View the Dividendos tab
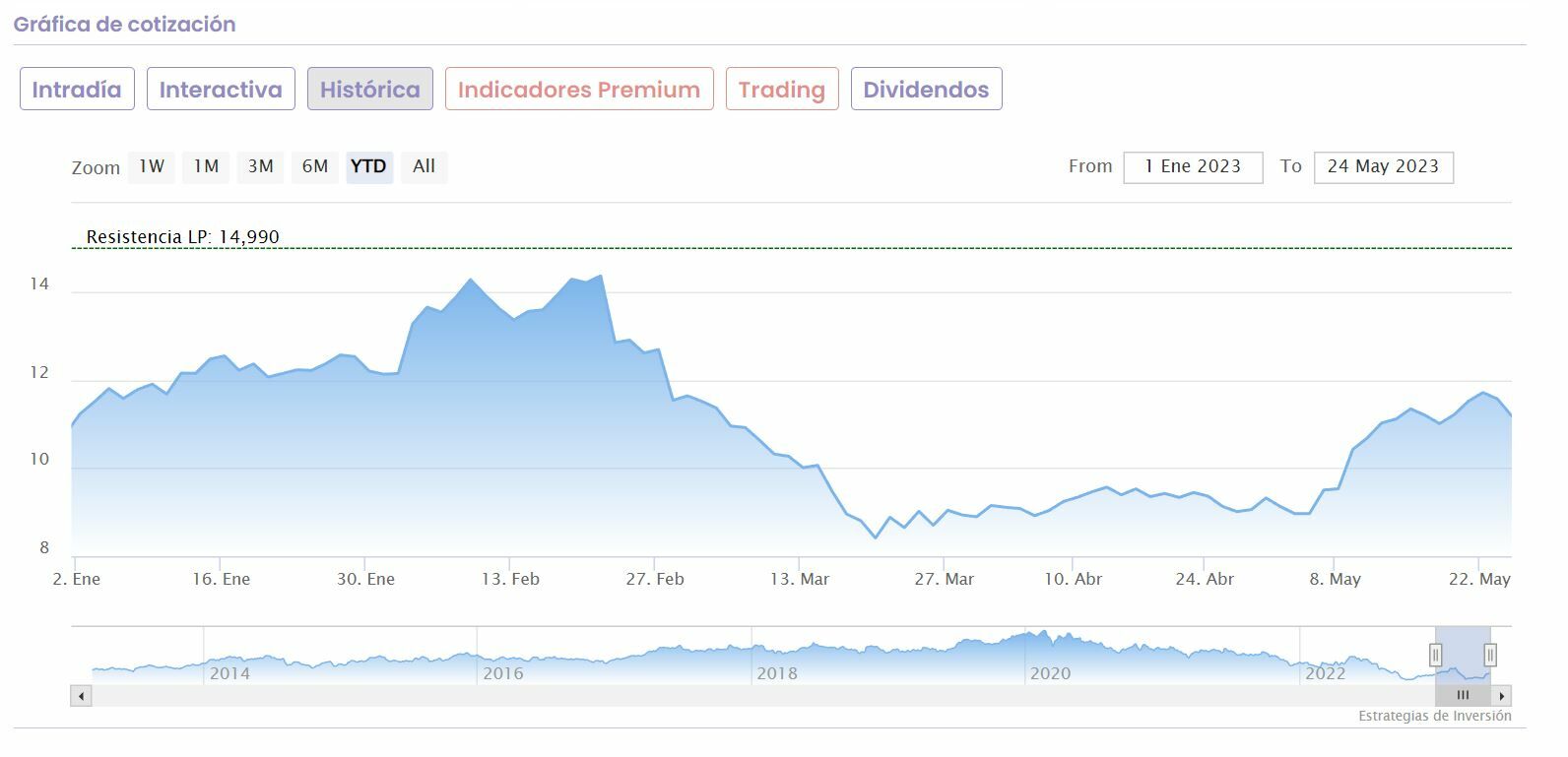 (x=926, y=90)
